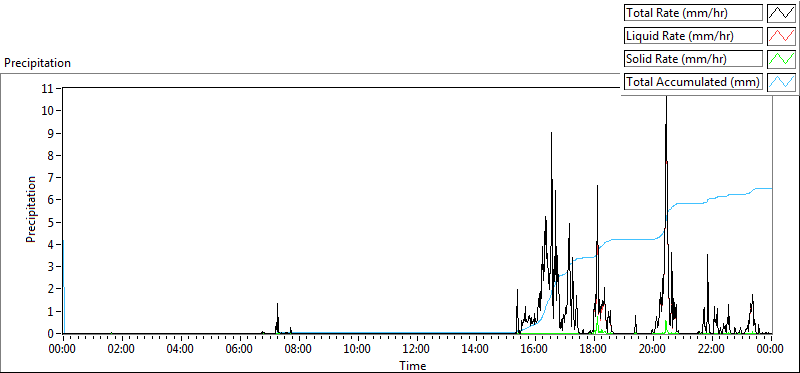Screen dimensions: 800x373
Task: Click the 18:00 time tick label
Action: (594, 349)
